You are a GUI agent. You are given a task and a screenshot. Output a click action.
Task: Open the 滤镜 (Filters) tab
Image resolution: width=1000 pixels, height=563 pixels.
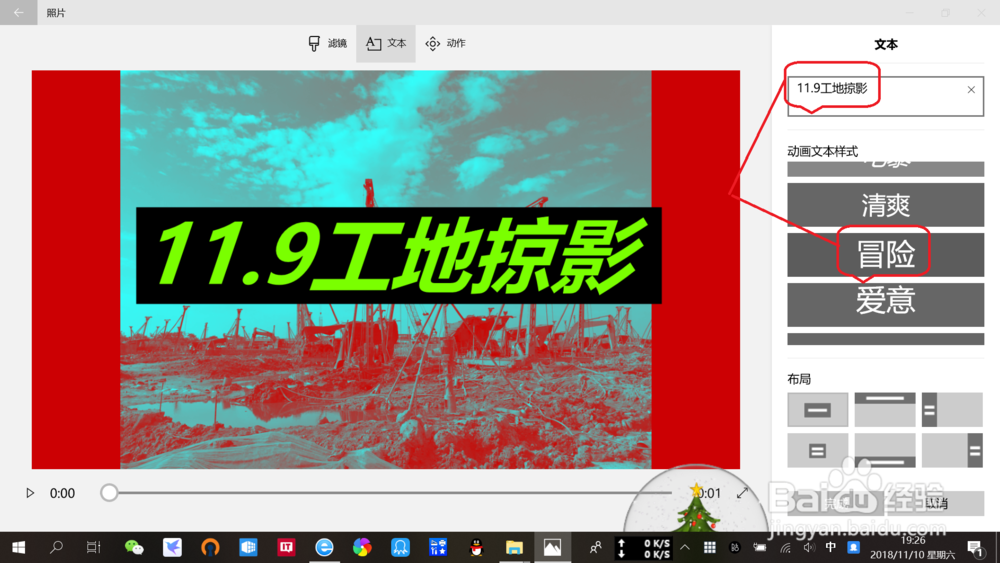(327, 43)
